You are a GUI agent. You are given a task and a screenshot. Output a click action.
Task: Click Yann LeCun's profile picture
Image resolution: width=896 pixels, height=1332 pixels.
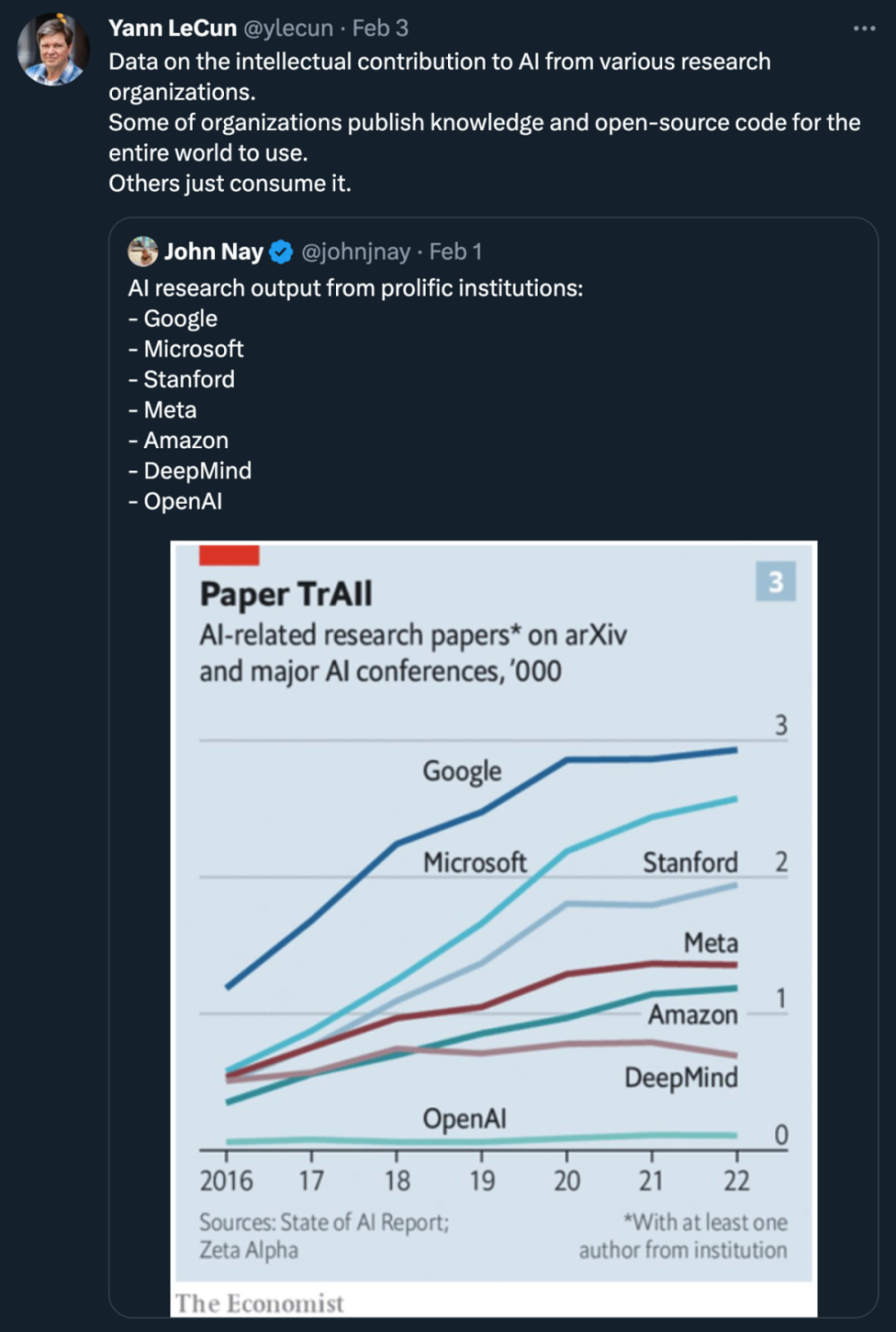click(x=52, y=47)
